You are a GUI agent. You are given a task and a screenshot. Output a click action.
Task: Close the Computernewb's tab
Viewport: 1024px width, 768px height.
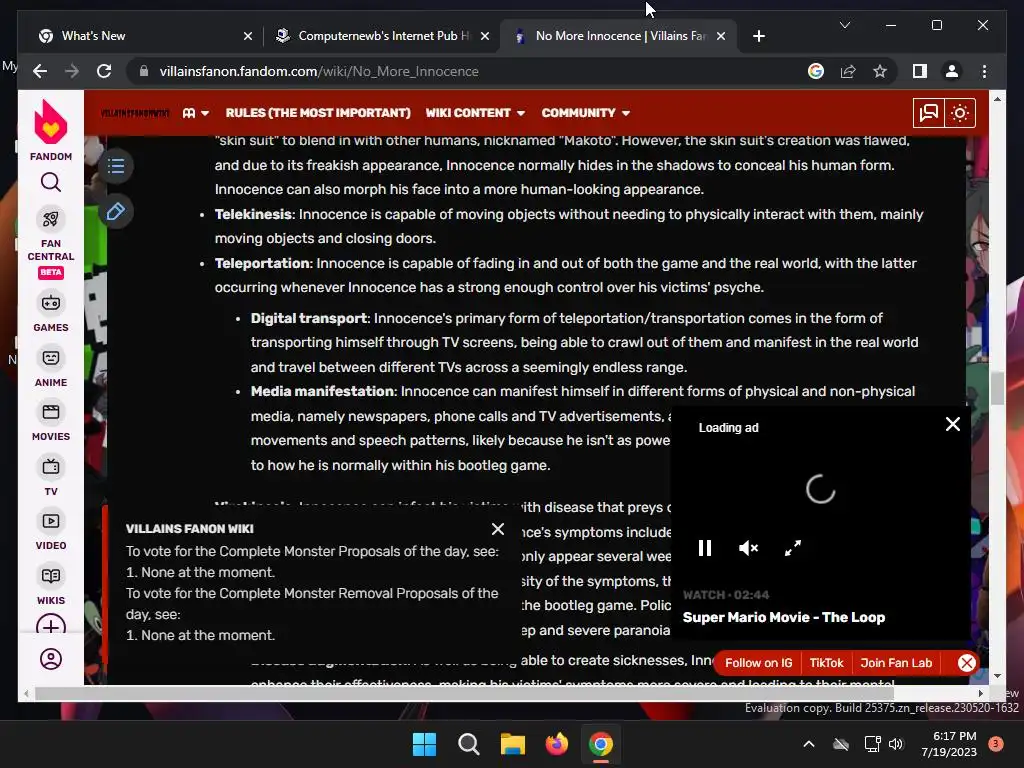485,36
